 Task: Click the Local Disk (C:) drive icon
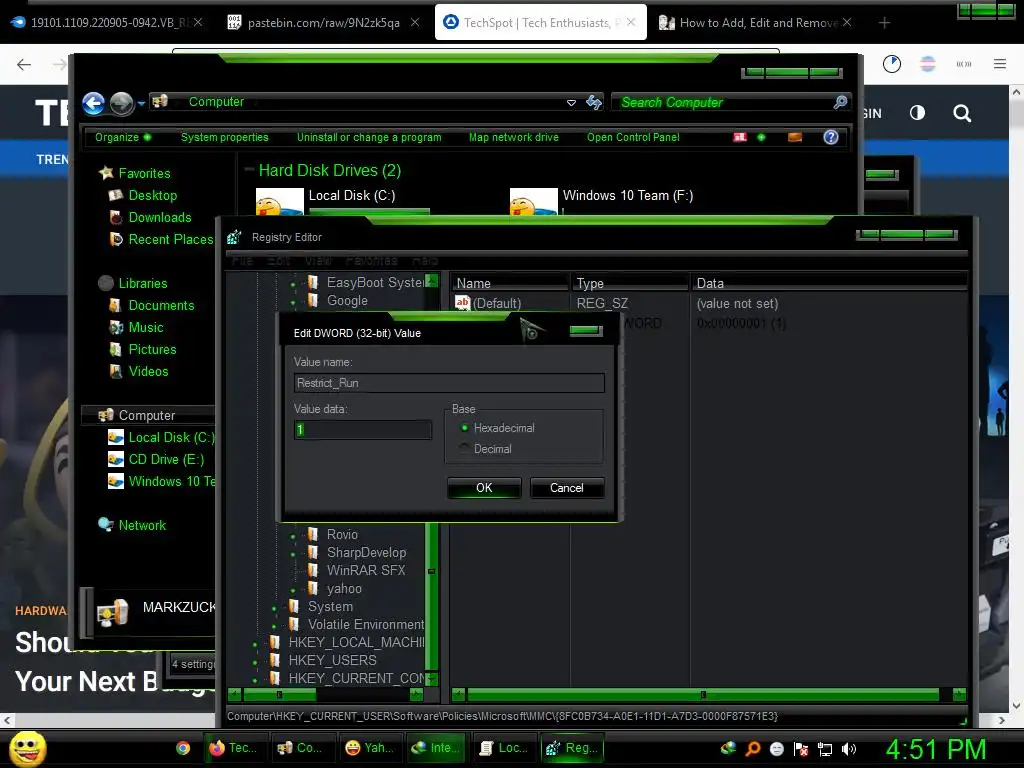point(280,202)
